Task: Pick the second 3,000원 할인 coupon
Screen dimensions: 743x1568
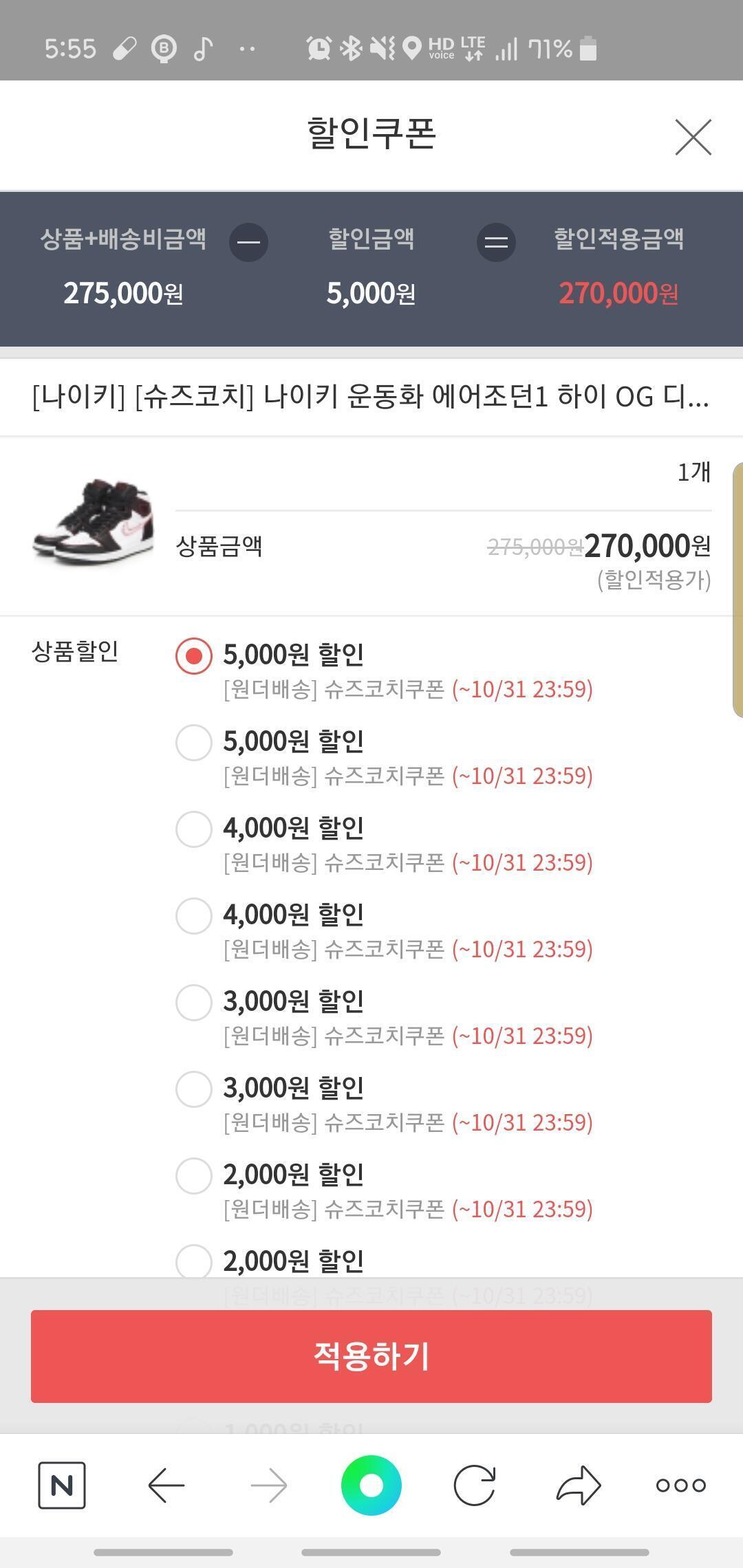Action: coord(193,1089)
